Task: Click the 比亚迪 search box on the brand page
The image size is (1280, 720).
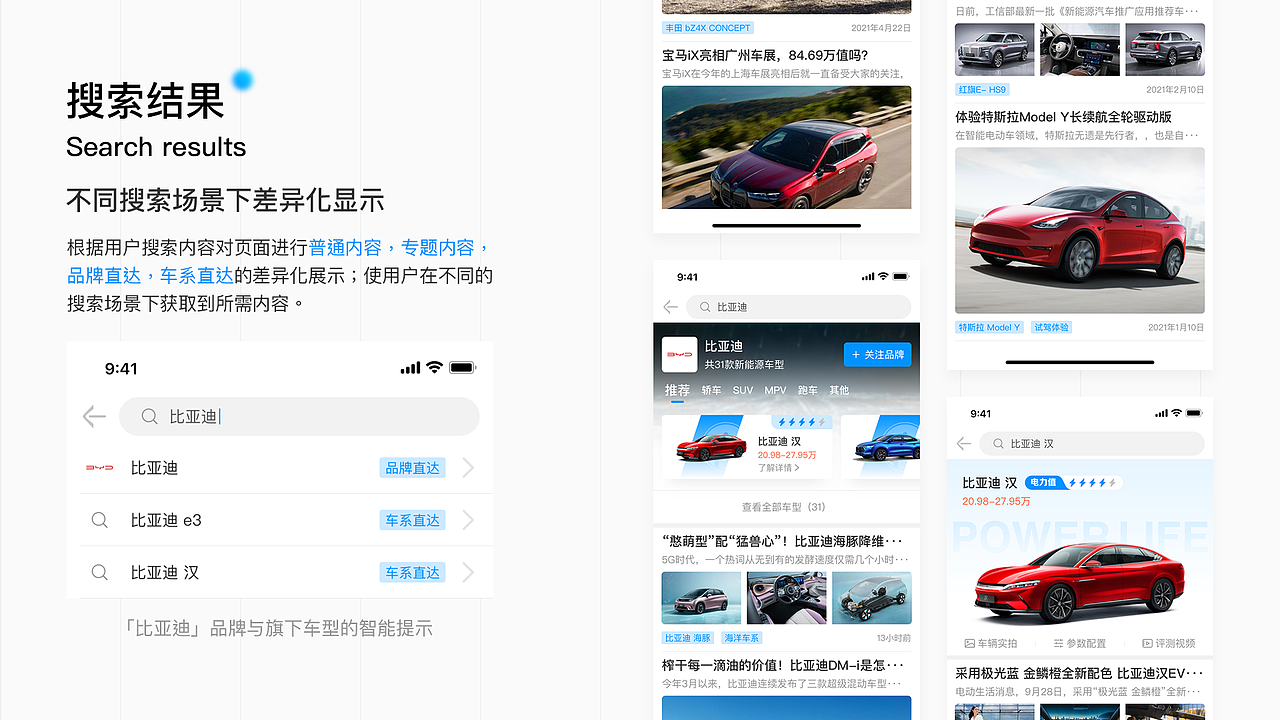Action: coord(799,307)
